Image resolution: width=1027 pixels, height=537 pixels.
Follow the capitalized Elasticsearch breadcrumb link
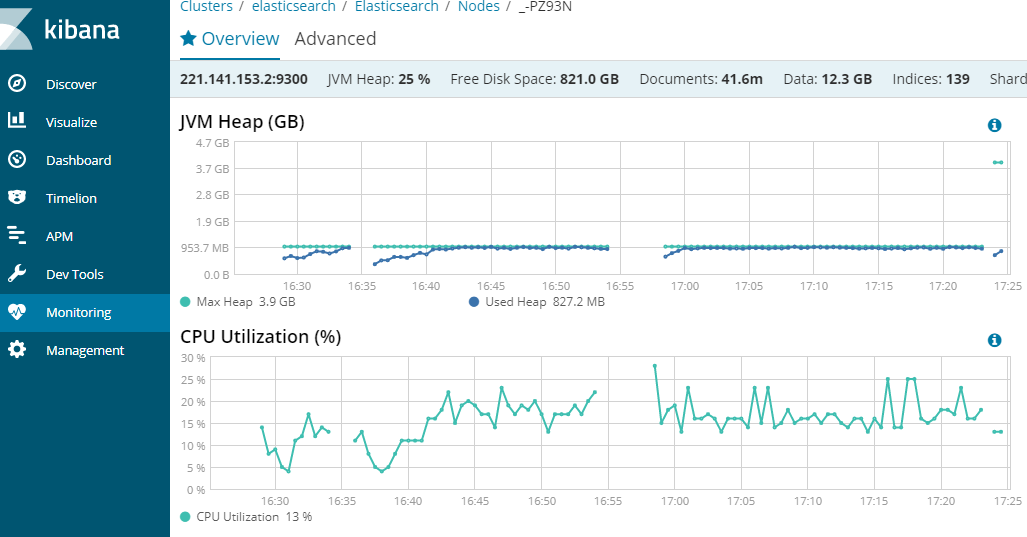pos(397,7)
